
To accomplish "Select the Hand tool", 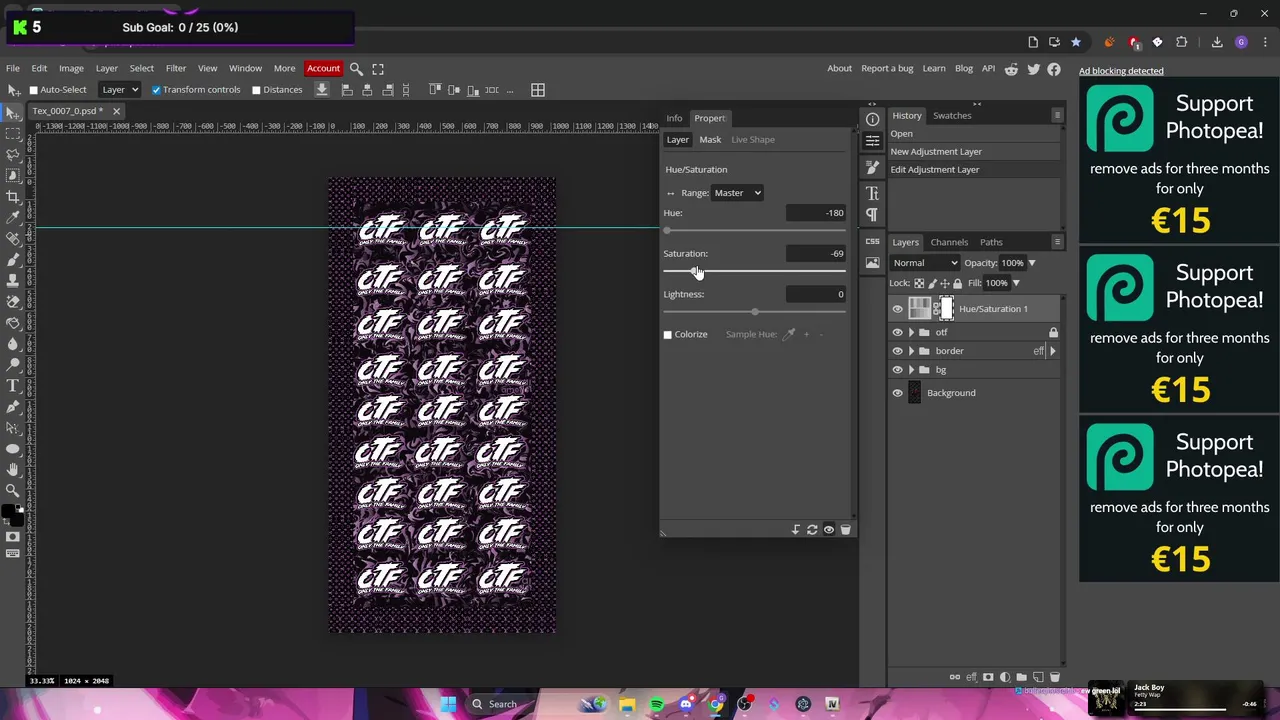I will click(x=13, y=469).
